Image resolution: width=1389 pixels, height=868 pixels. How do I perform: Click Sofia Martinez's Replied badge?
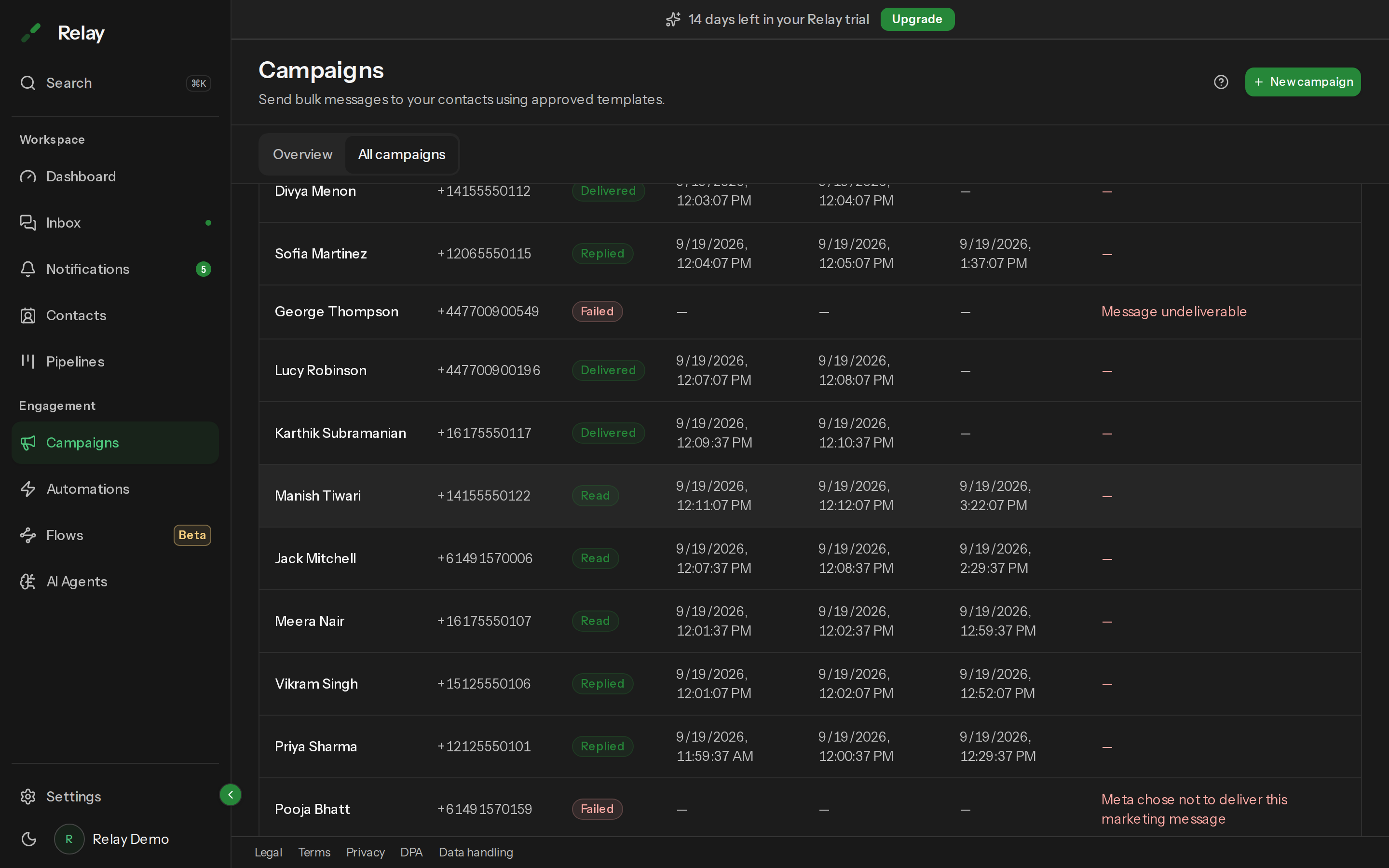click(x=602, y=254)
